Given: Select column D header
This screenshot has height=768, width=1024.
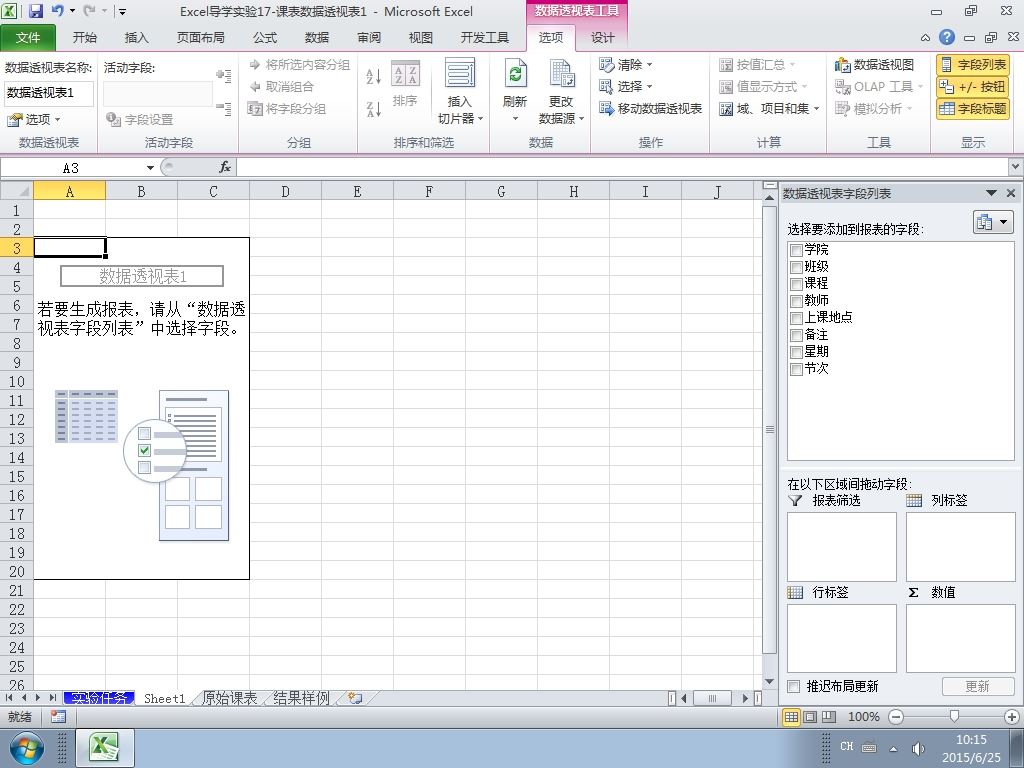Looking at the screenshot, I should coord(285,191).
